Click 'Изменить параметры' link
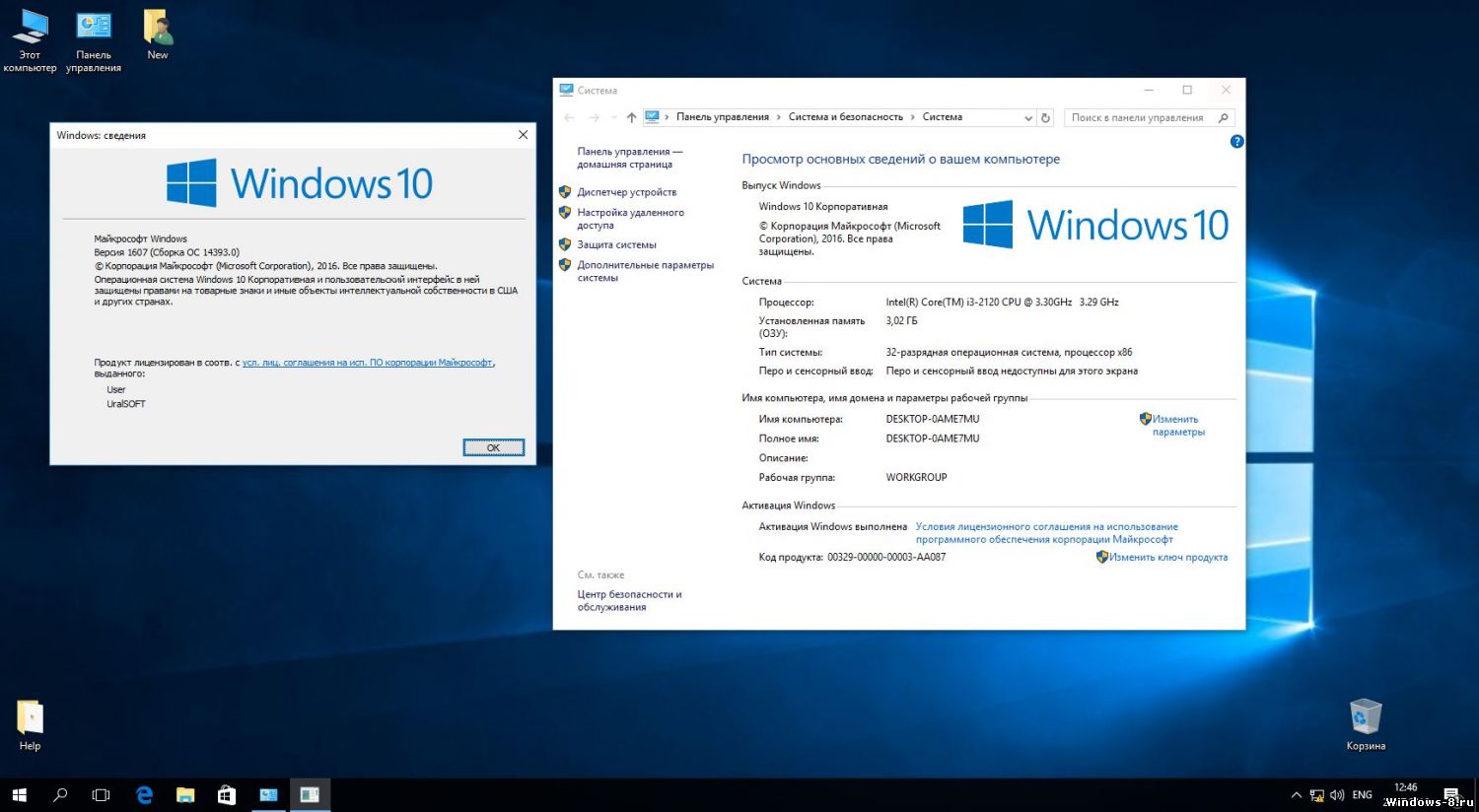Image resolution: width=1479 pixels, height=812 pixels. (1178, 426)
